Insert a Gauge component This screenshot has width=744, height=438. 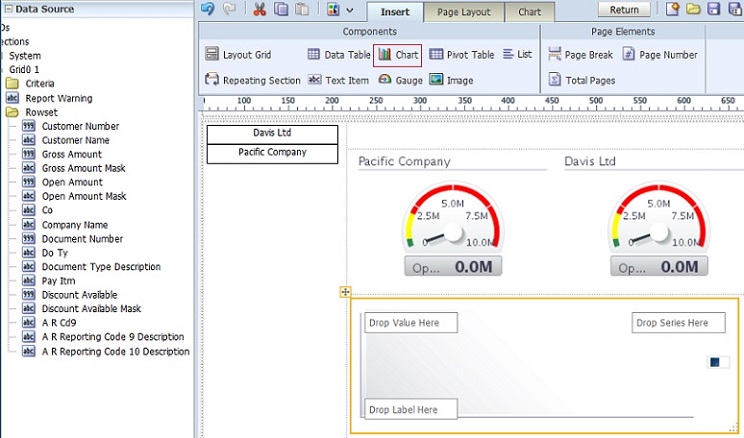coord(400,80)
